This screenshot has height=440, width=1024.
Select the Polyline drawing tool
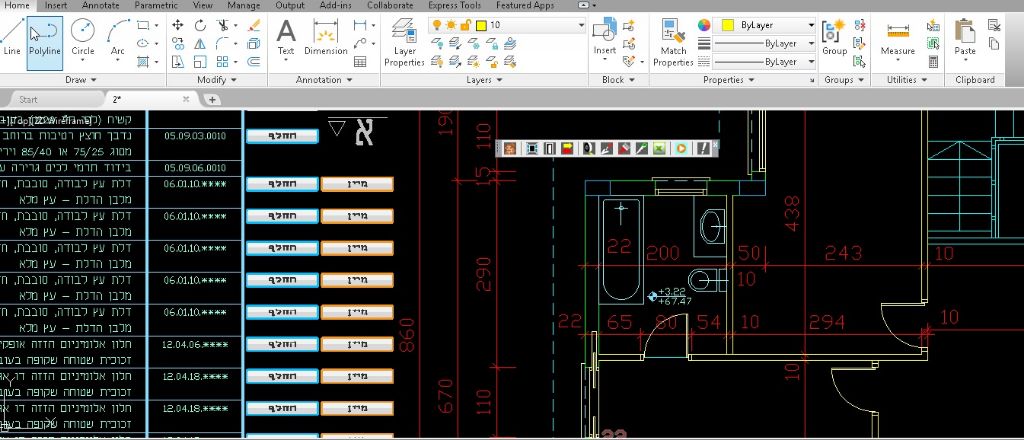pos(44,38)
